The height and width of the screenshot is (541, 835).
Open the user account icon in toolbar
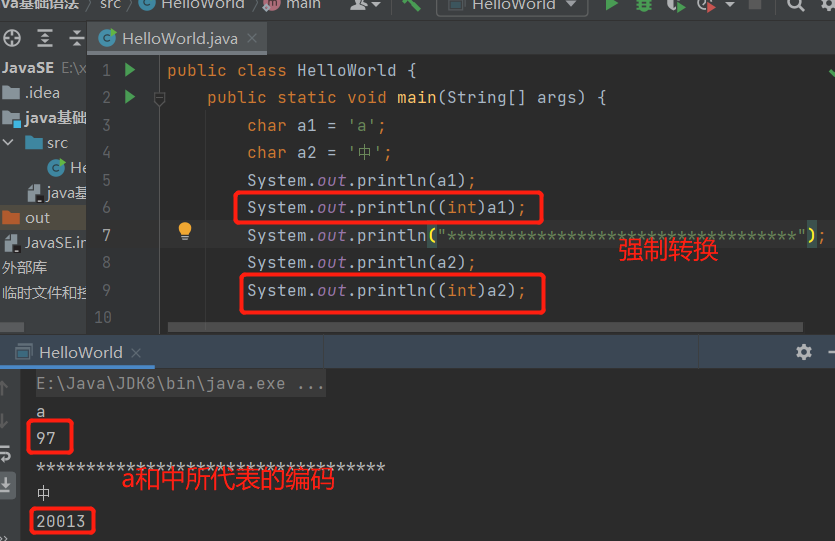point(361,5)
